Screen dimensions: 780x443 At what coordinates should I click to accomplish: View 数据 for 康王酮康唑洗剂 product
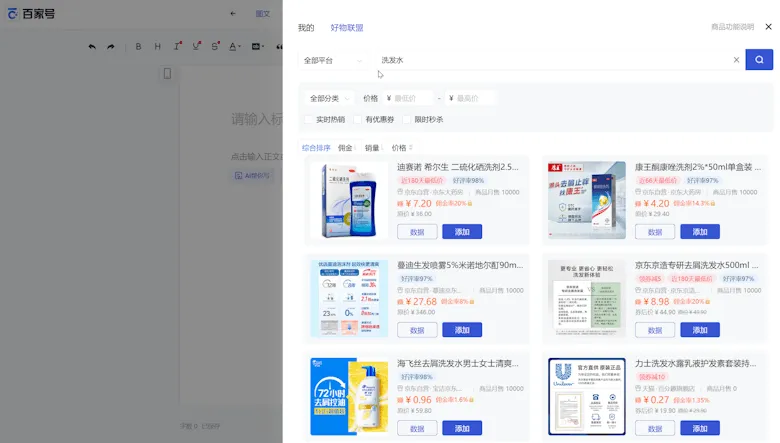pos(655,232)
